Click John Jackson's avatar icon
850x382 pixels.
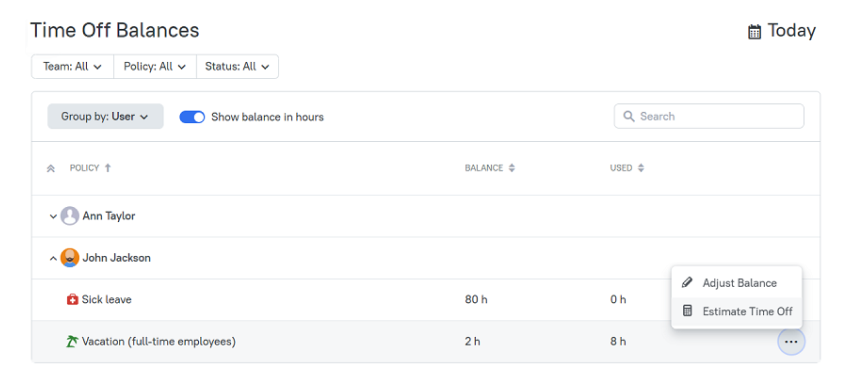click(70, 258)
